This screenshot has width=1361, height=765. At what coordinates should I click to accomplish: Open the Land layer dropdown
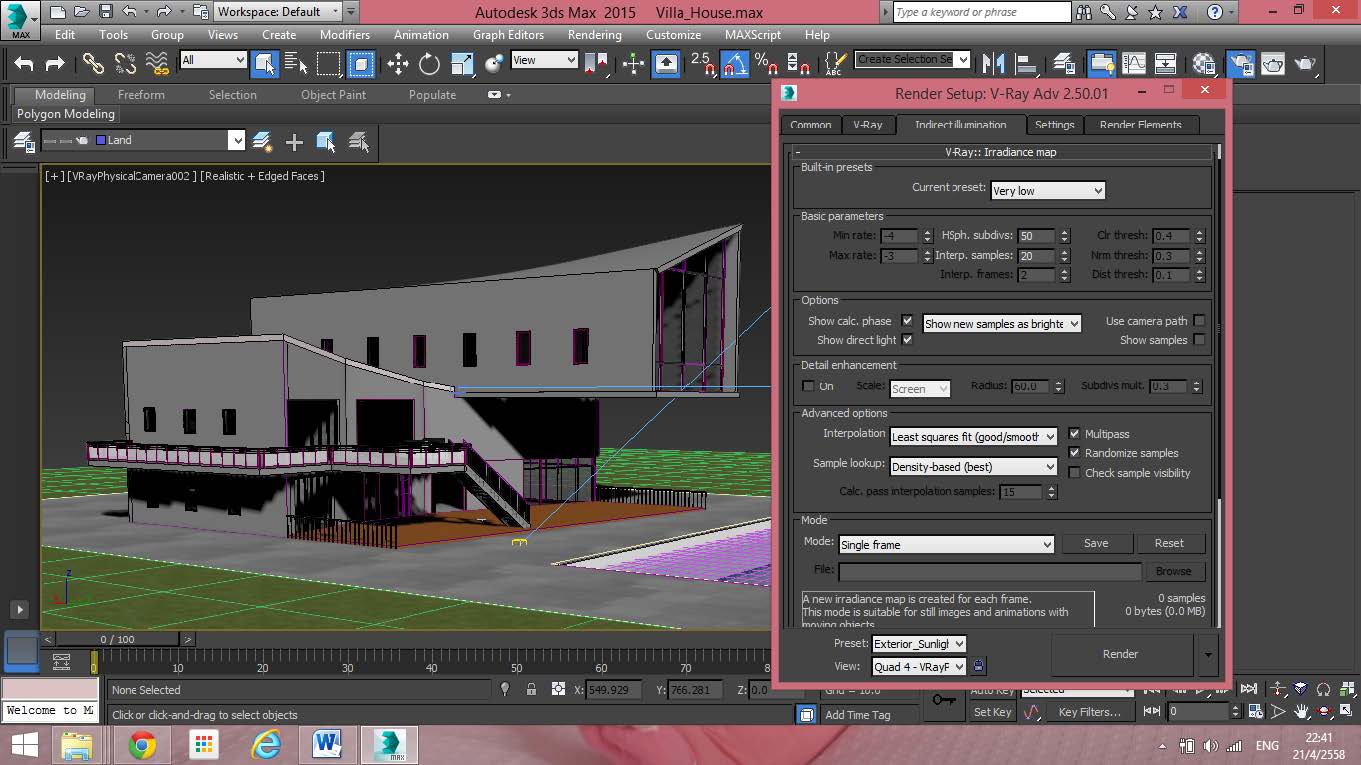pos(144,140)
